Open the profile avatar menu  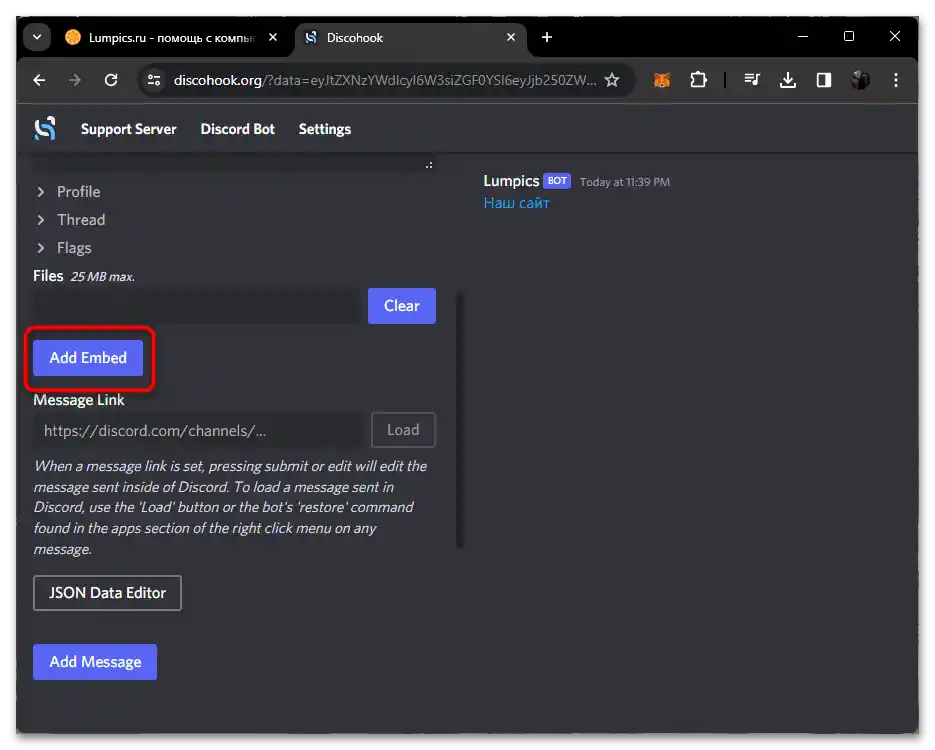pyautogui.click(x=860, y=80)
